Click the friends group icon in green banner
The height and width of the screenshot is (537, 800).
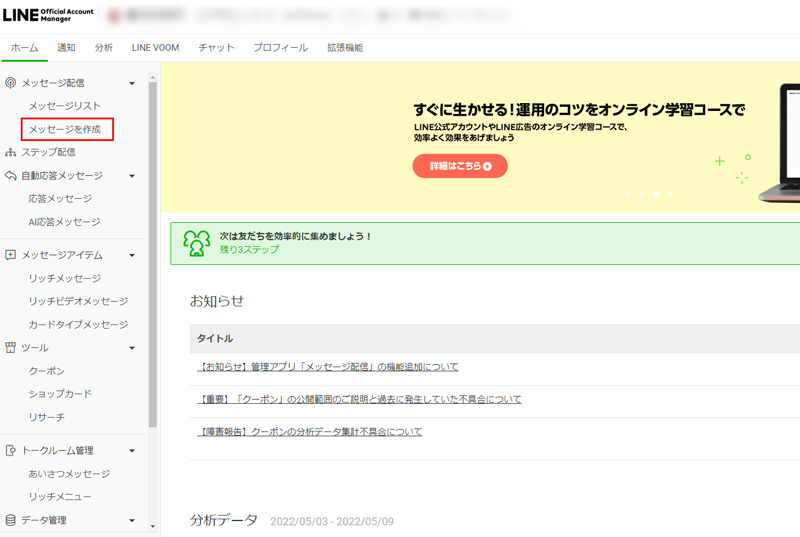click(196, 243)
